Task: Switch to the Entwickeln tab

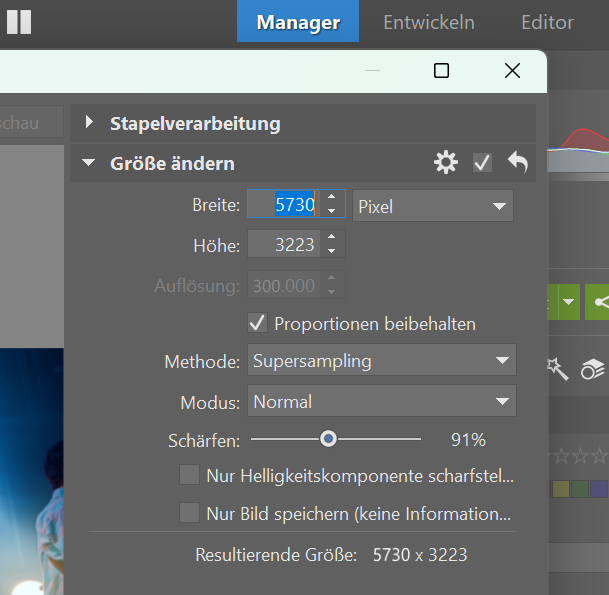Action: (x=429, y=22)
